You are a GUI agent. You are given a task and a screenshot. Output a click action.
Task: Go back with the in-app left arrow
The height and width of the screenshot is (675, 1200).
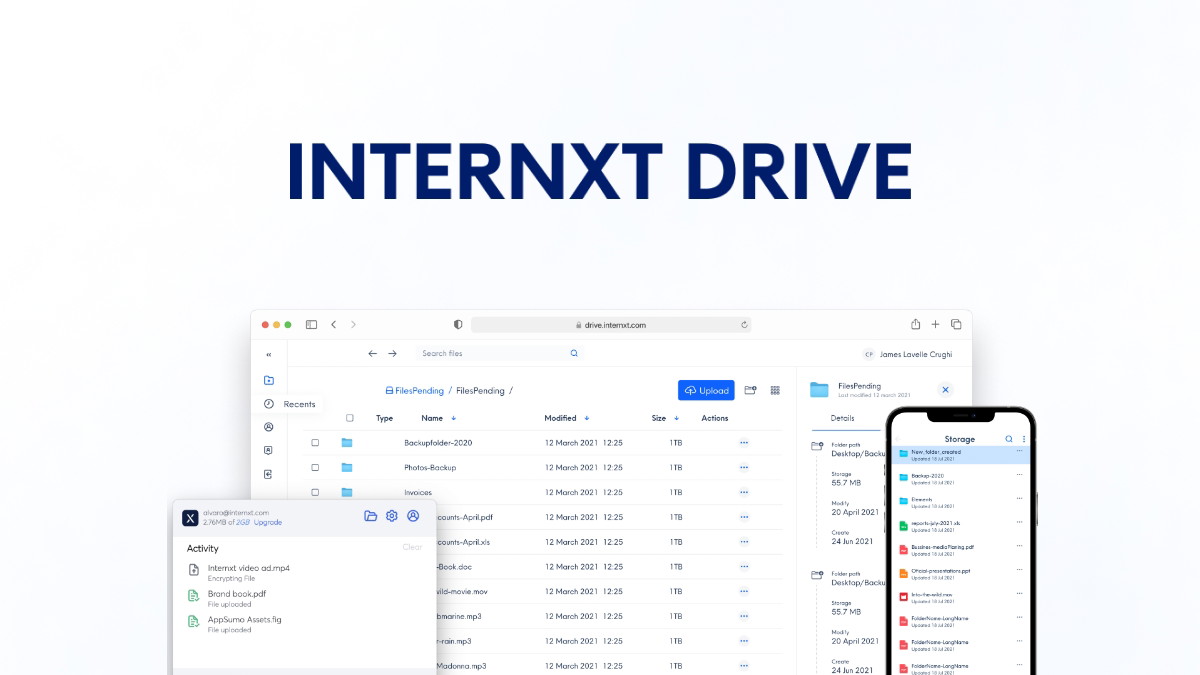click(x=373, y=353)
